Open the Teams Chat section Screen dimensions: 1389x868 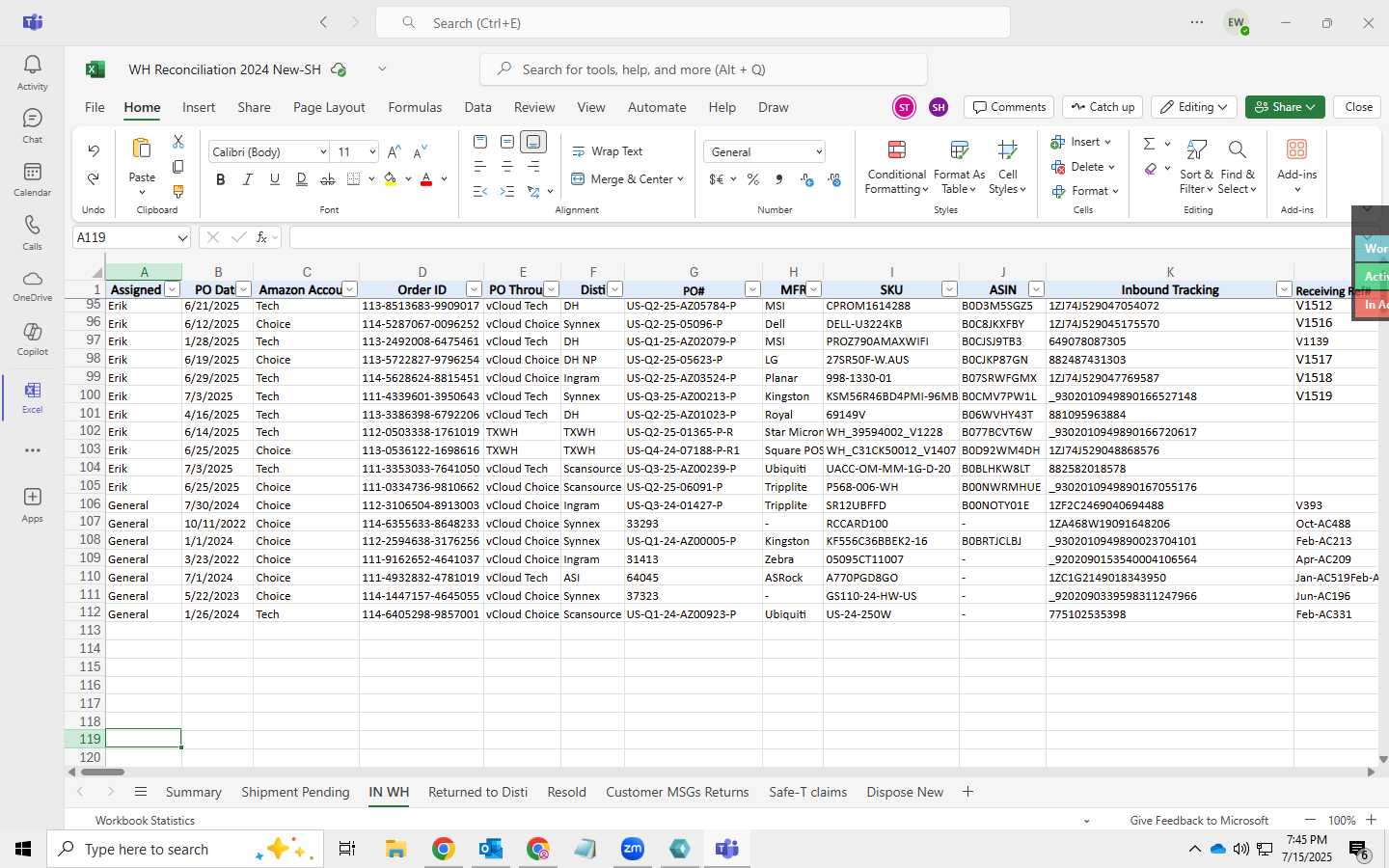tap(32, 125)
